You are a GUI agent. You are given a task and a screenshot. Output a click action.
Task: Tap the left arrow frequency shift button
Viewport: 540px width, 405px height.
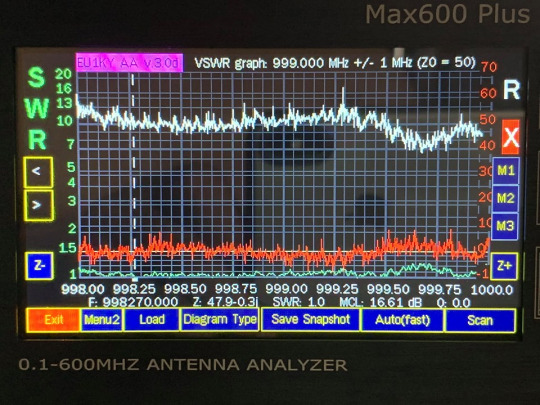click(x=38, y=172)
